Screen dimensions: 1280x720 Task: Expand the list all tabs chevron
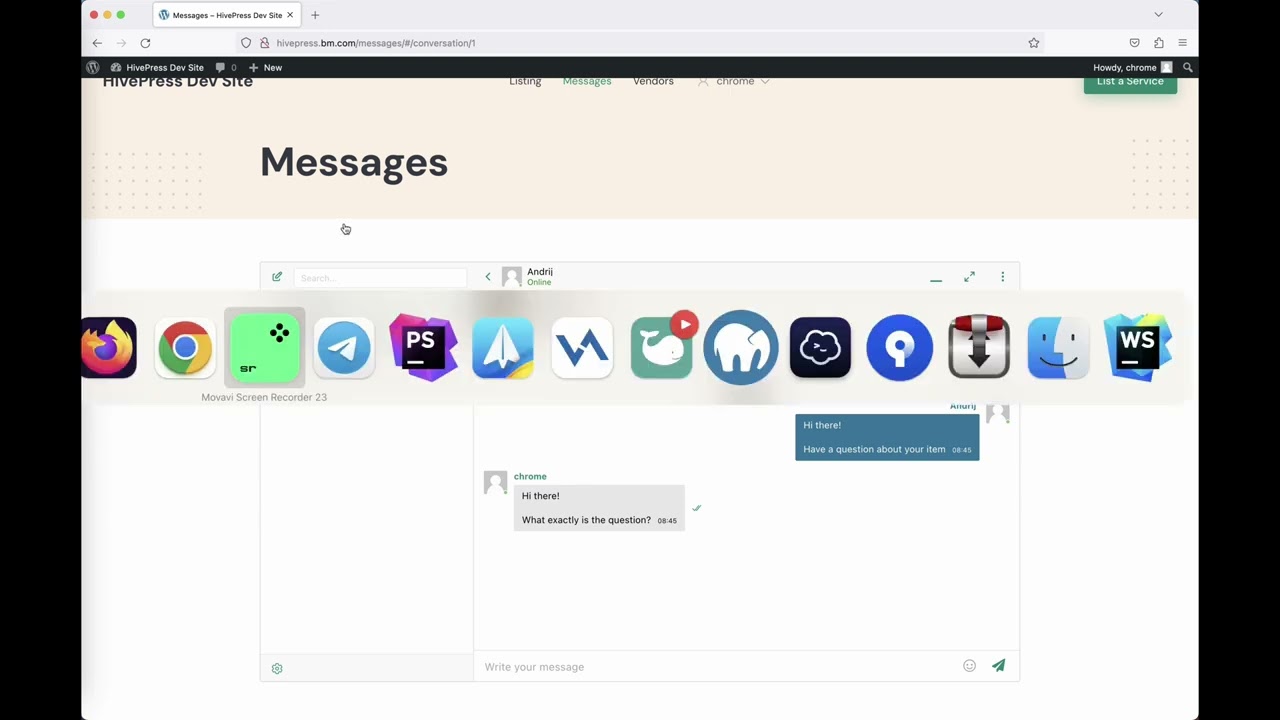[x=1158, y=15]
